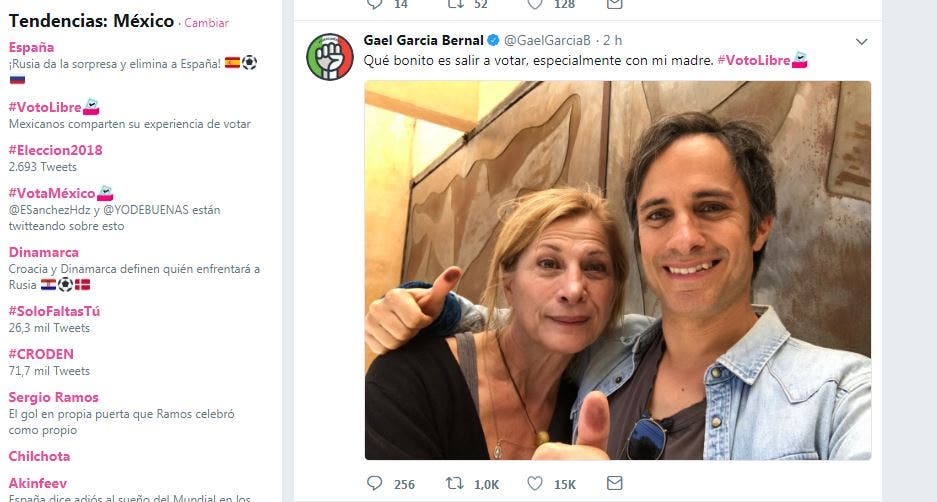Reply to Gael Garcia Bernal's tweet
Viewport: 937px width, 502px height.
tap(375, 484)
